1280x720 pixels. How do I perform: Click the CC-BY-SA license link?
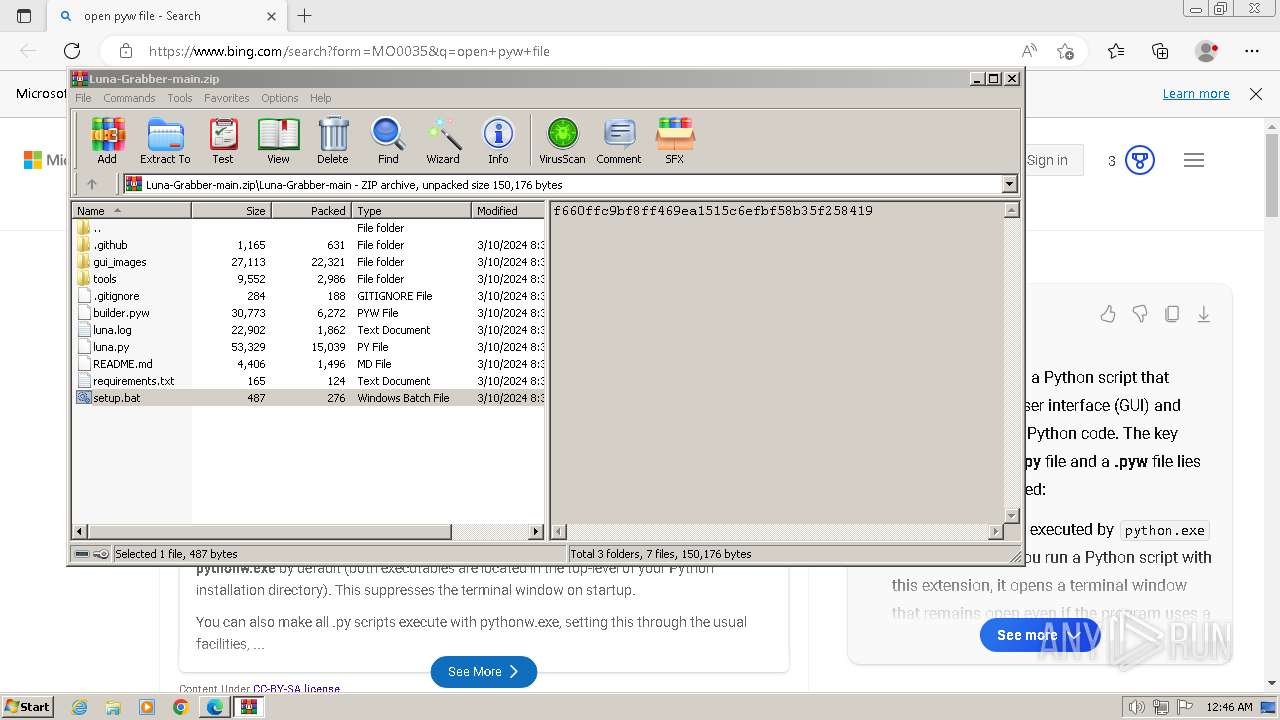pyautogui.click(x=296, y=688)
